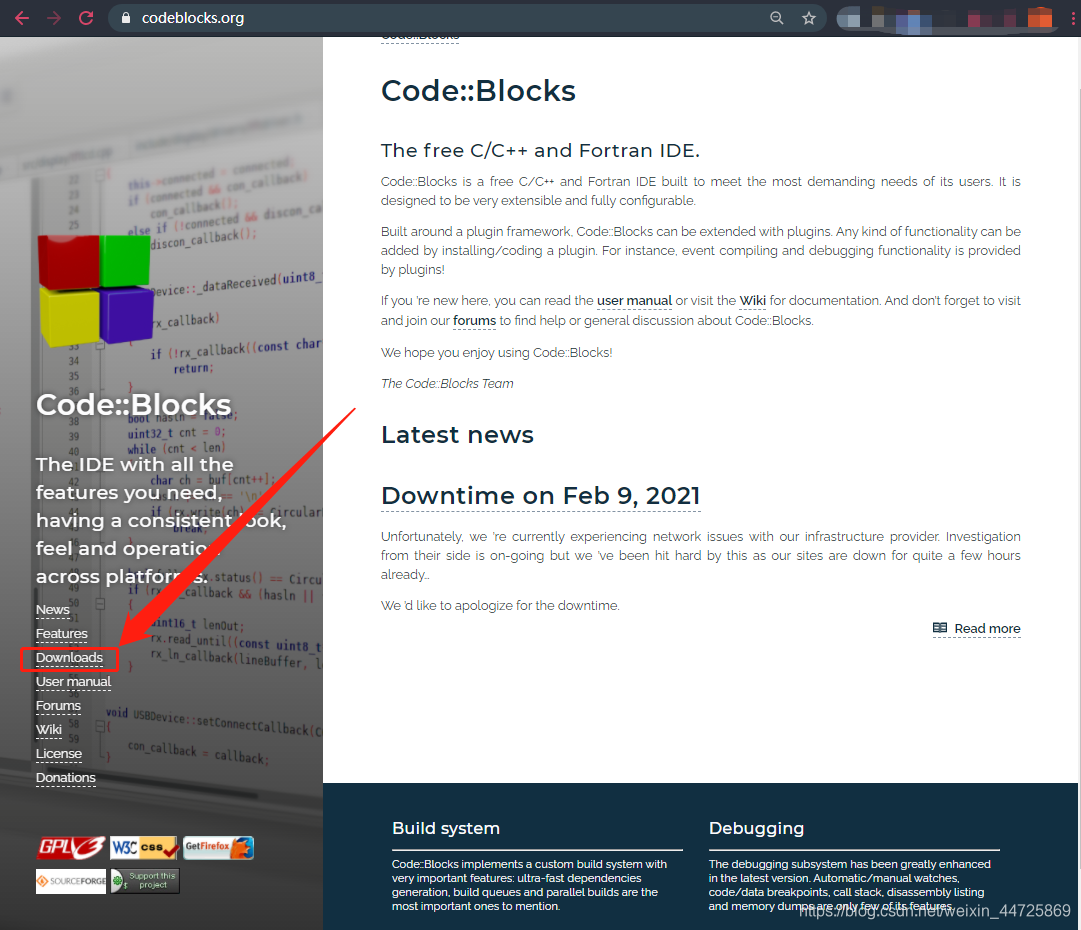Viewport: 1081px width, 930px height.
Task: Open the Donations sidebar link
Action: coord(65,778)
